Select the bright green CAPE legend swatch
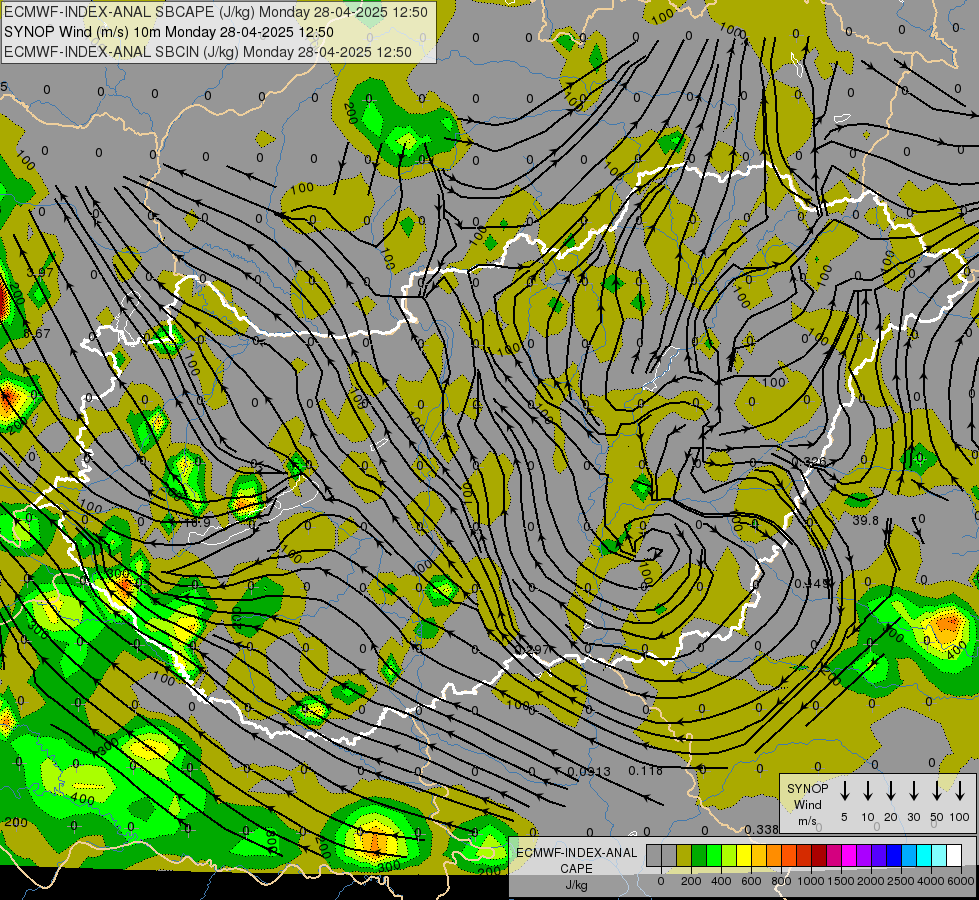The width and height of the screenshot is (979, 900). click(714, 856)
